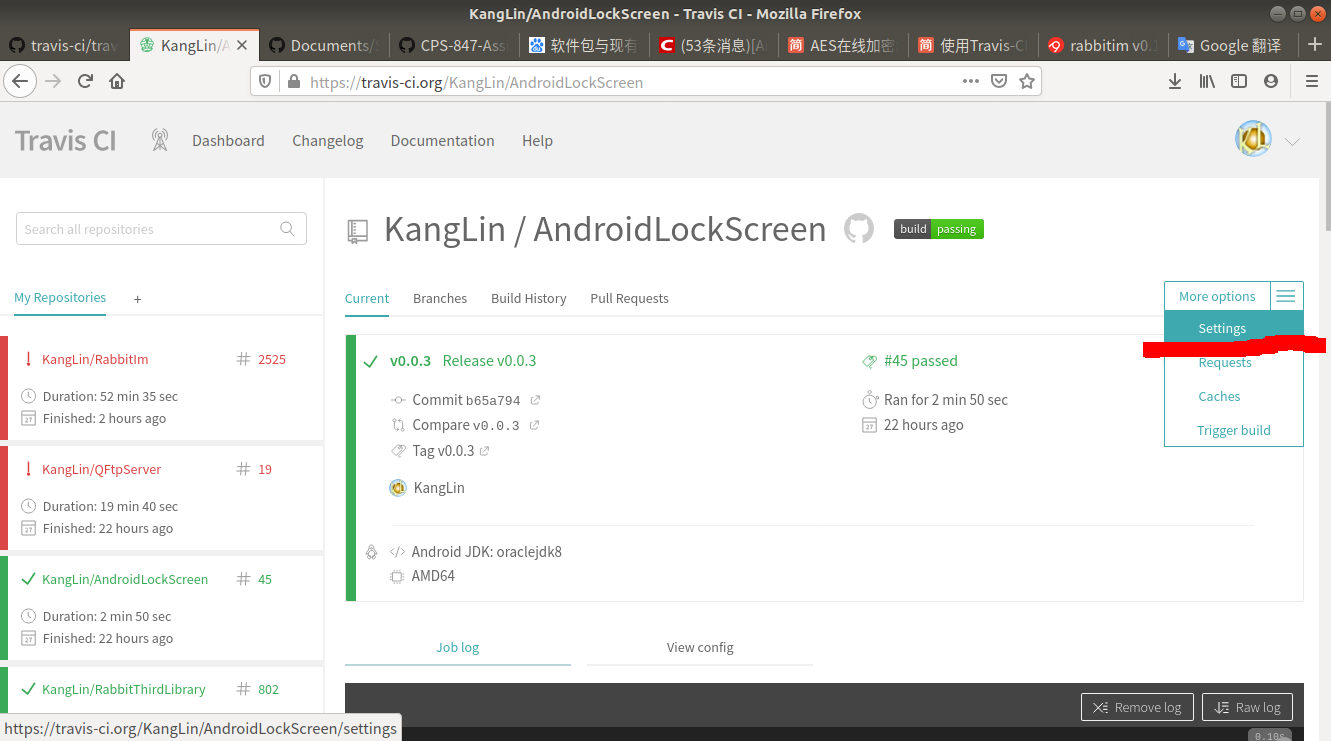Open build number 802
This screenshot has height=741, width=1331.
pyautogui.click(x=268, y=689)
